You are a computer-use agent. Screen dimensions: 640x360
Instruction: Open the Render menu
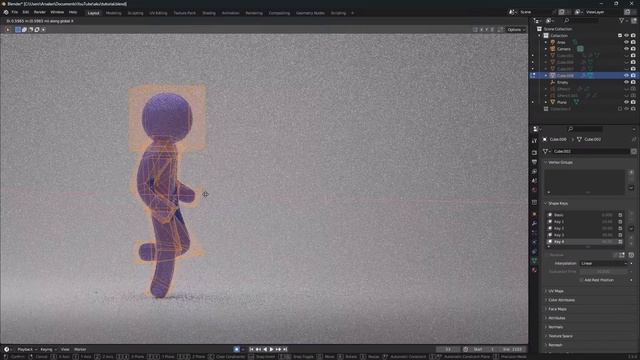tap(40, 12)
